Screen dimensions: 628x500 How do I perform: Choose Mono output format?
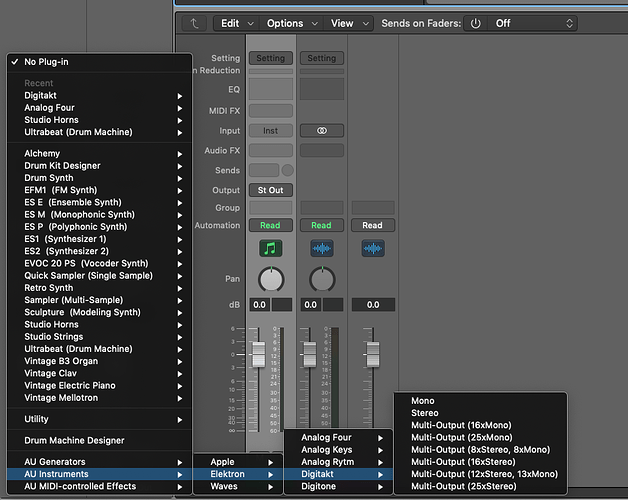pos(481,401)
